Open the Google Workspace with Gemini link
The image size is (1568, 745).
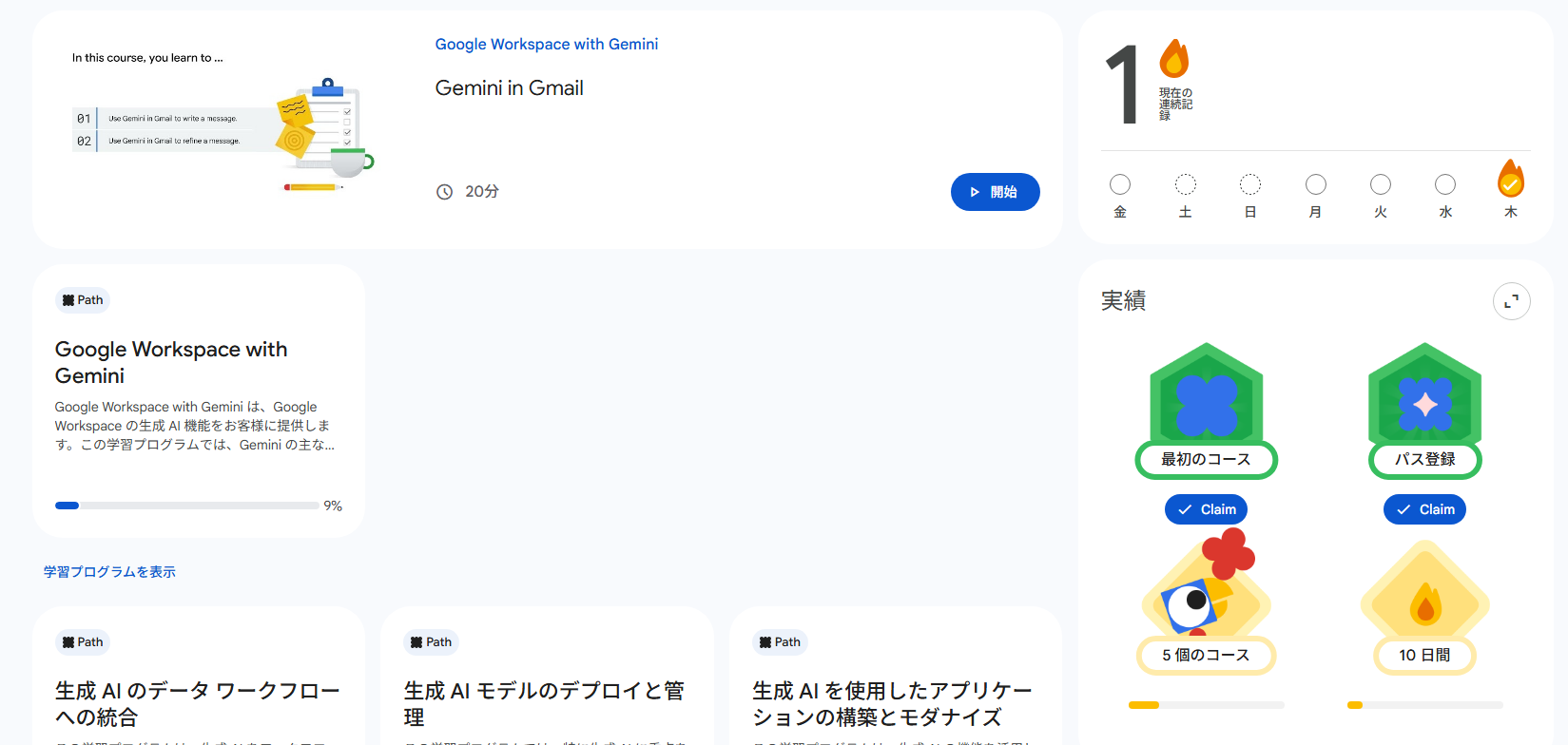click(546, 45)
